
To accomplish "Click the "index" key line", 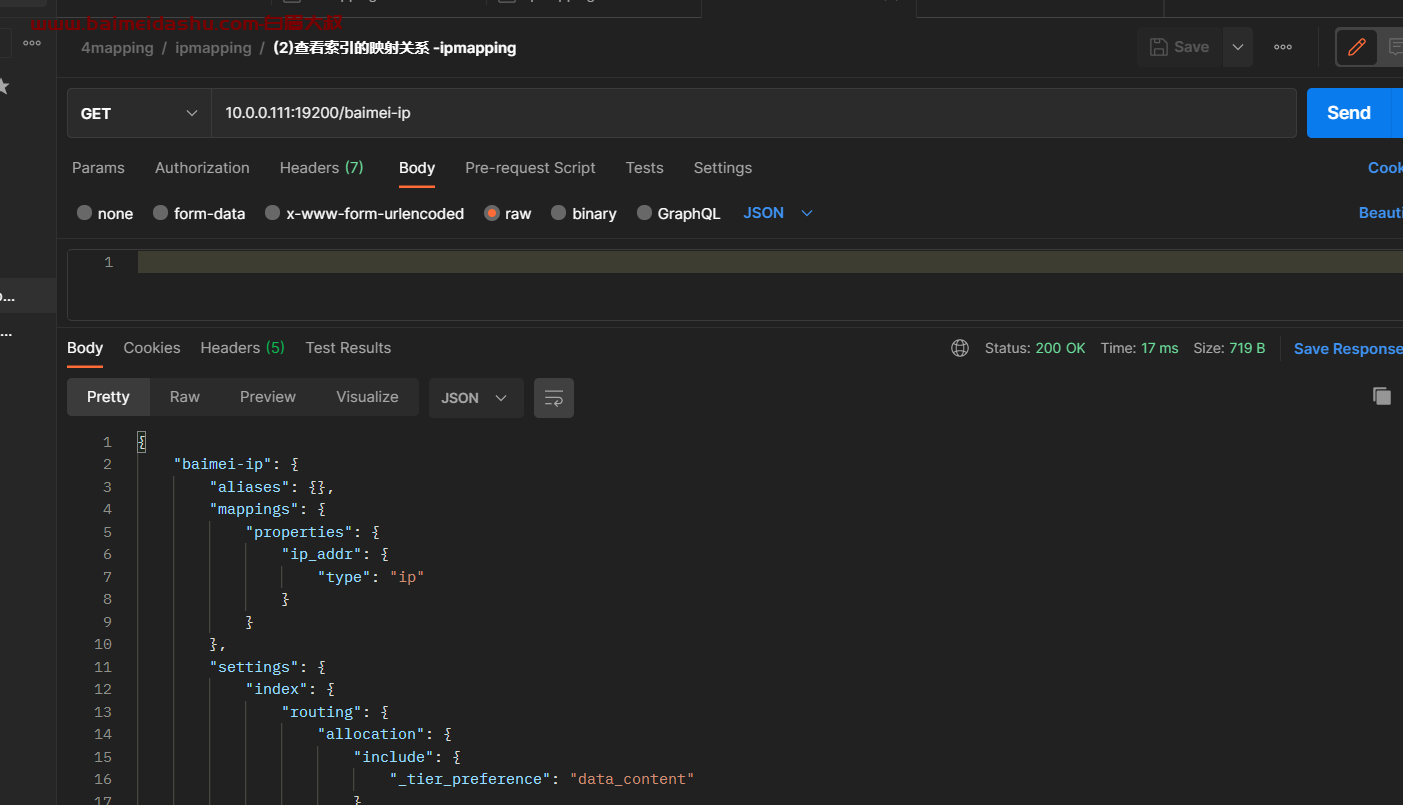I will pyautogui.click(x=277, y=689).
